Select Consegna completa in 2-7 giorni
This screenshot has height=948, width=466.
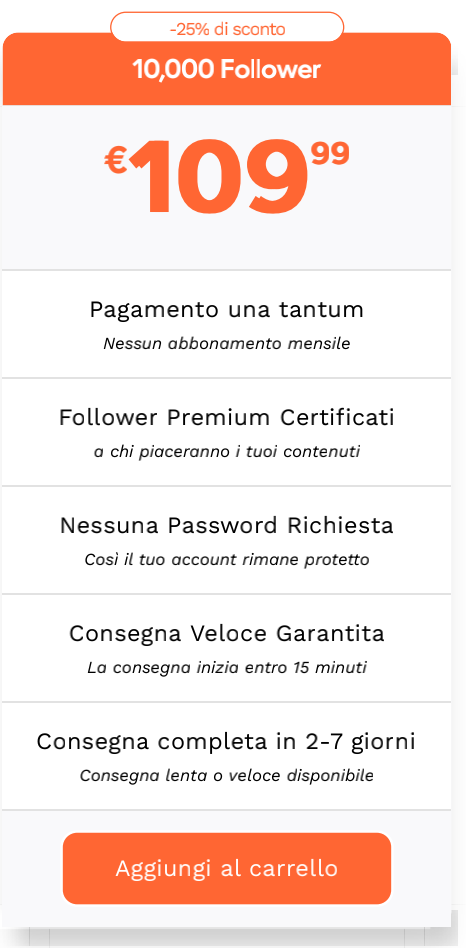click(227, 742)
